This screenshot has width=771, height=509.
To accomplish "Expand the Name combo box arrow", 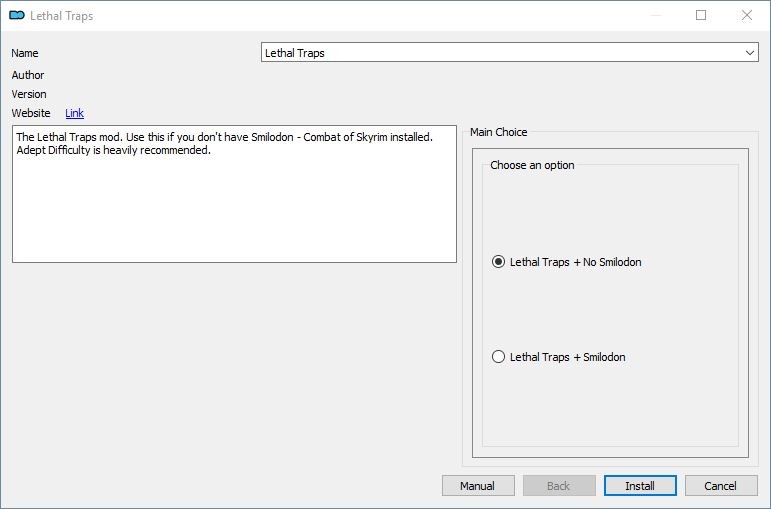I will (x=749, y=53).
